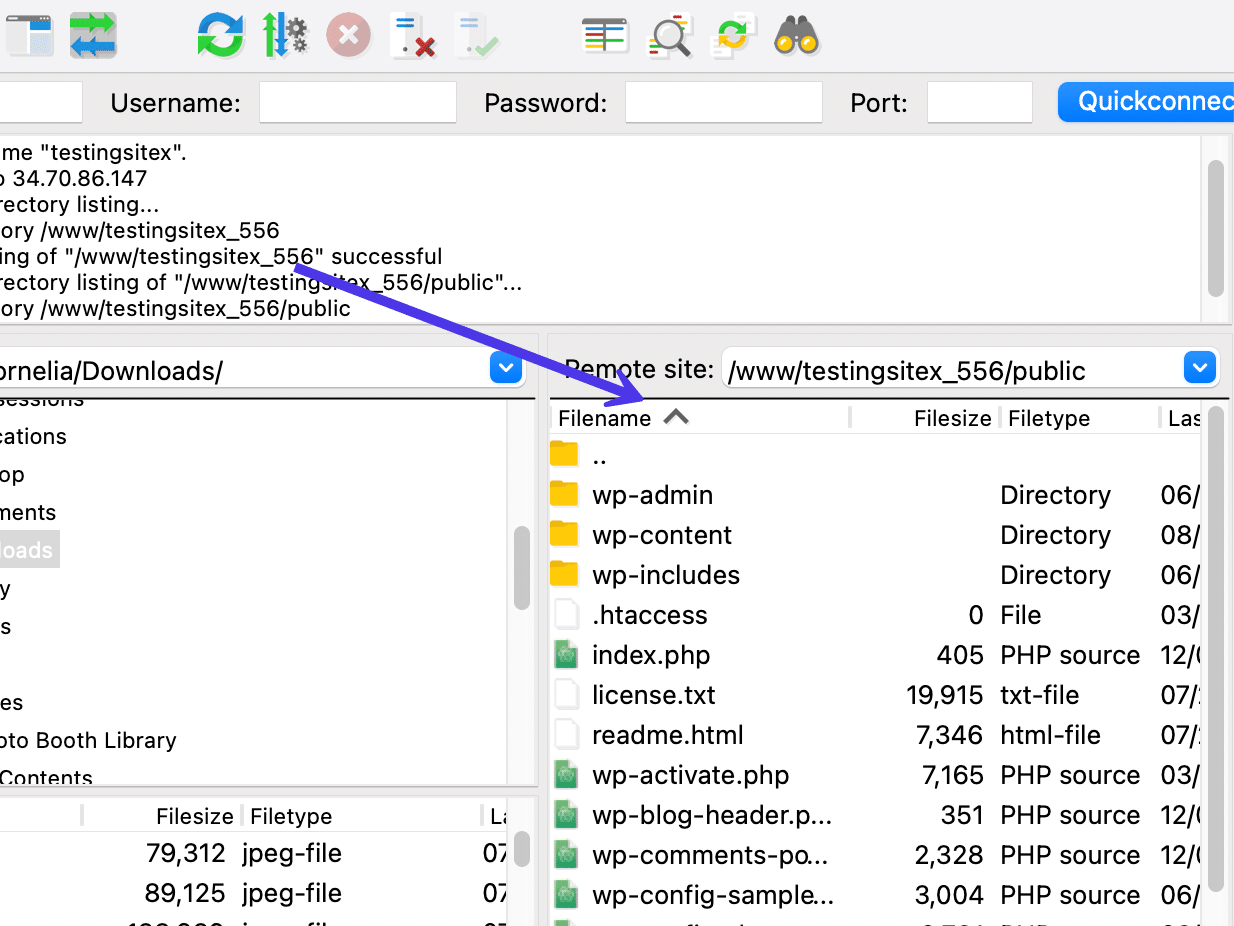Open the file search with the binoculars icon

[x=796, y=35]
